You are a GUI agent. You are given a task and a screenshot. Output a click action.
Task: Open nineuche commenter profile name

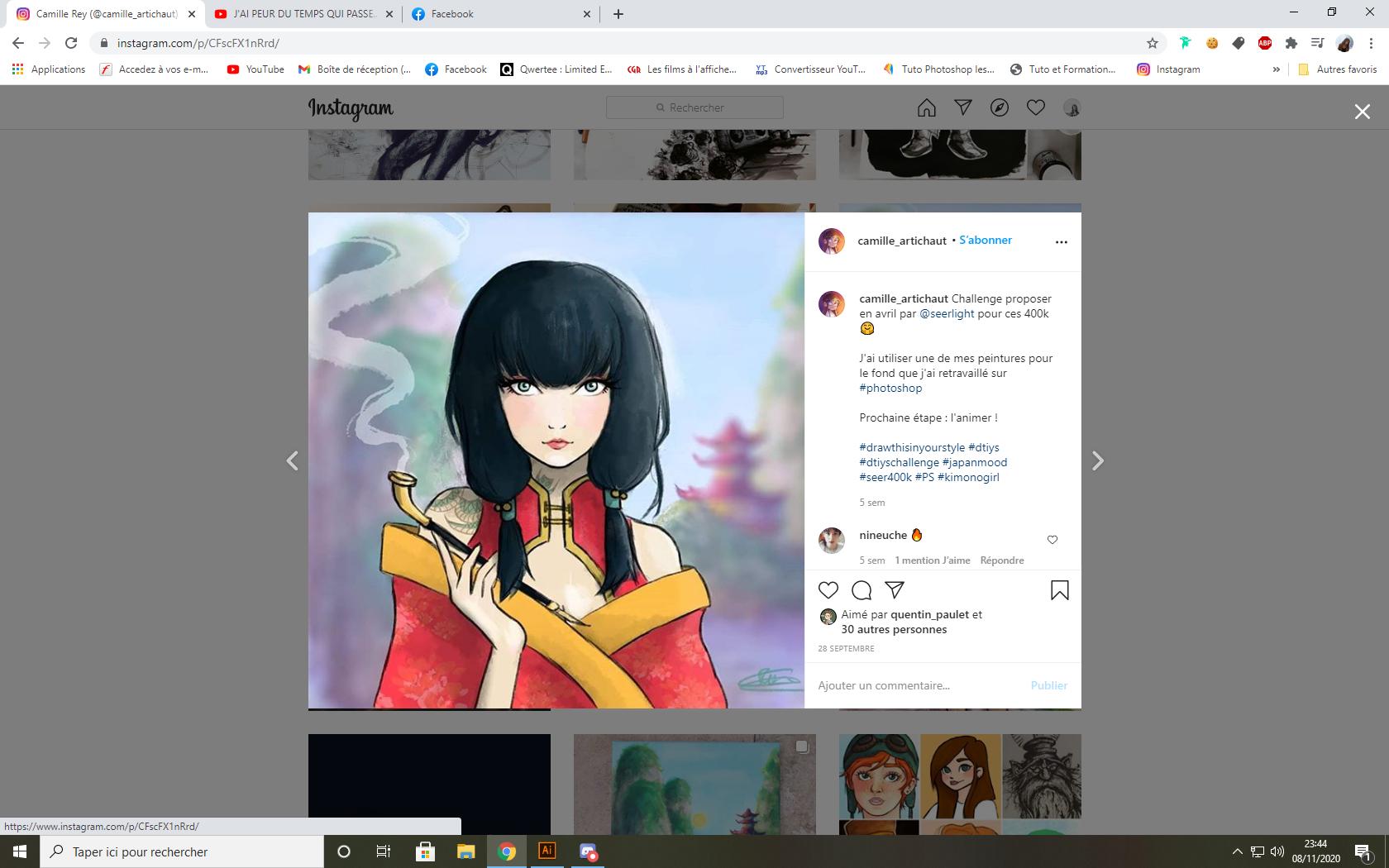(x=883, y=535)
